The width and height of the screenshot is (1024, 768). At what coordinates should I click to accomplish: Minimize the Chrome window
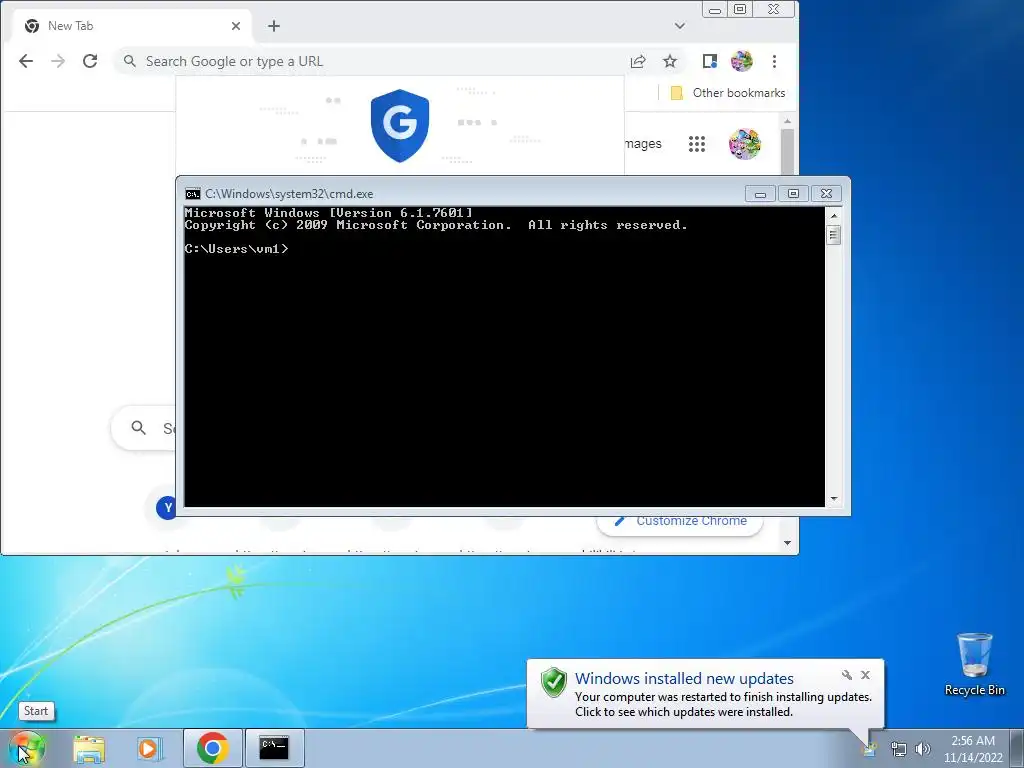[715, 10]
